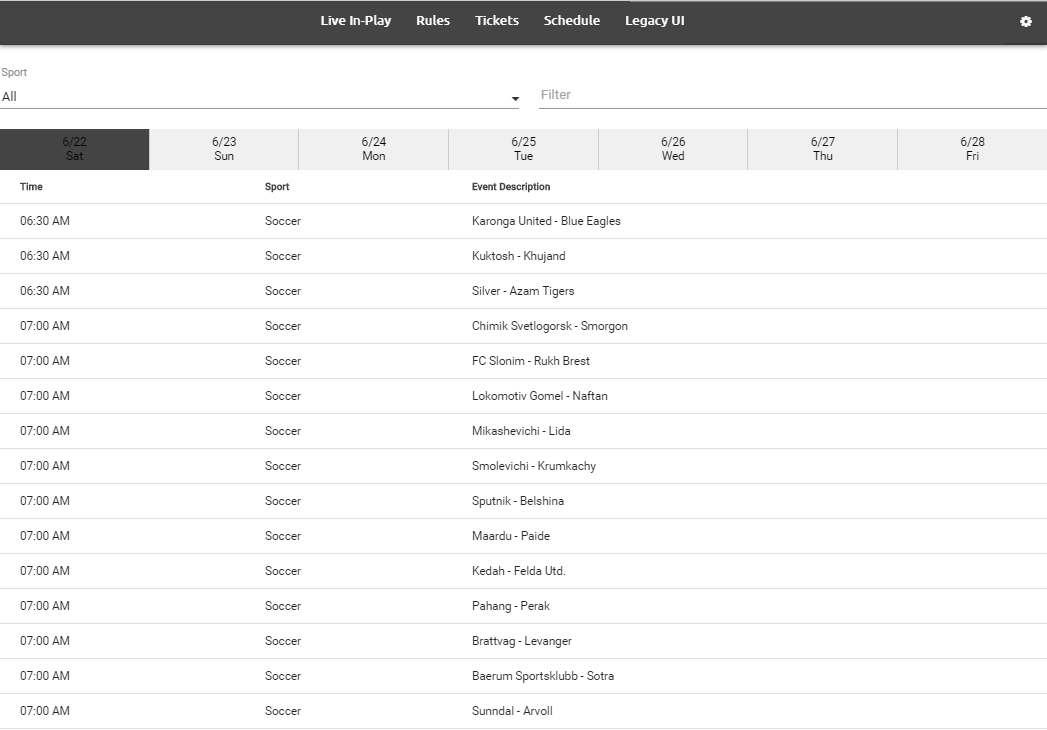Click the Pahang - Perak event
Screen dimensions: 1047x730
[x=510, y=606]
